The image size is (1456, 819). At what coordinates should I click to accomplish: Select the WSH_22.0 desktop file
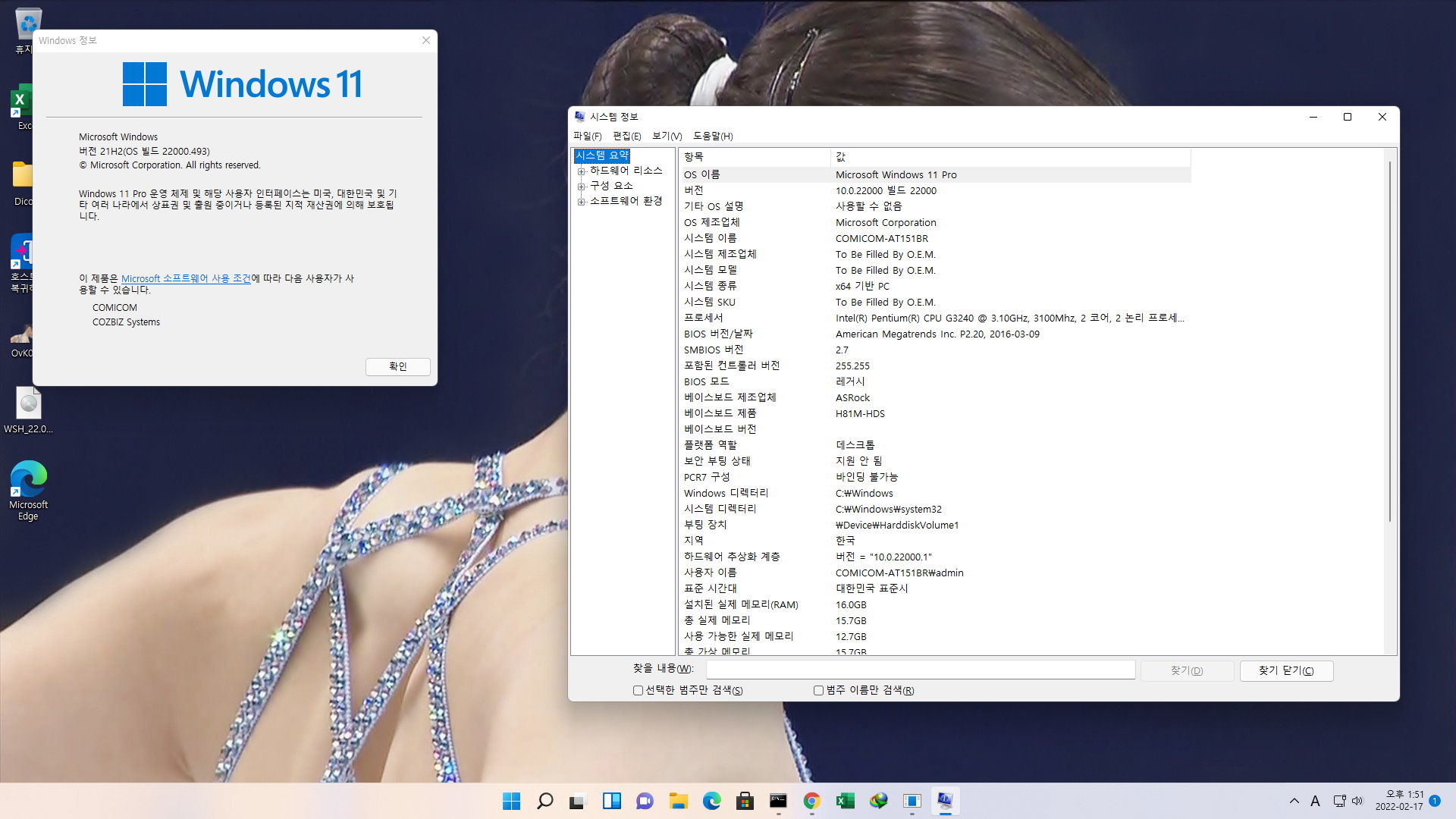coord(28,410)
